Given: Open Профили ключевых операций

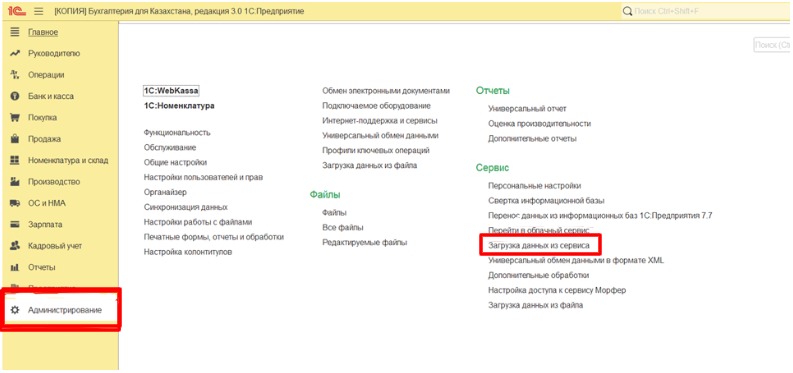Looking at the screenshot, I should 376,150.
